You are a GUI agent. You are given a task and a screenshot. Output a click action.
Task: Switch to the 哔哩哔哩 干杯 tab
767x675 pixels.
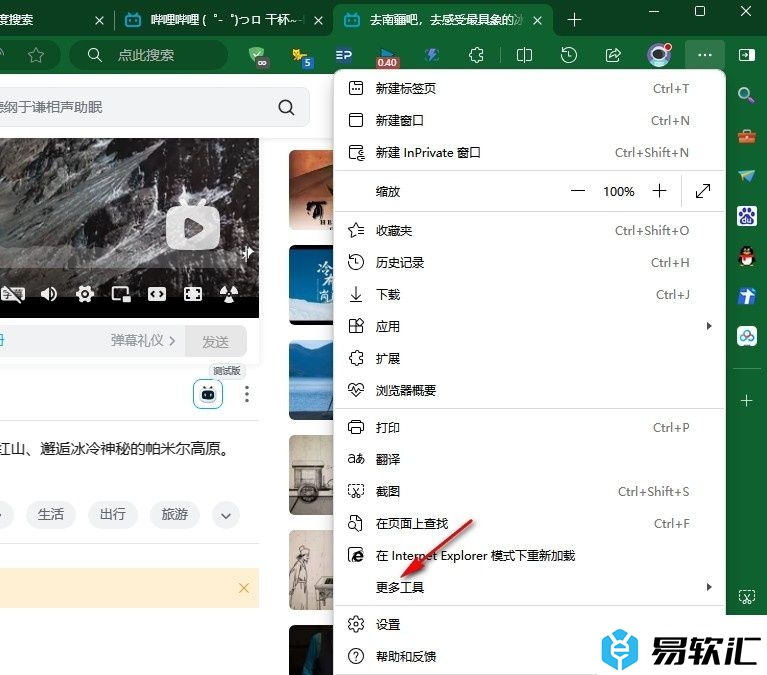click(x=223, y=20)
